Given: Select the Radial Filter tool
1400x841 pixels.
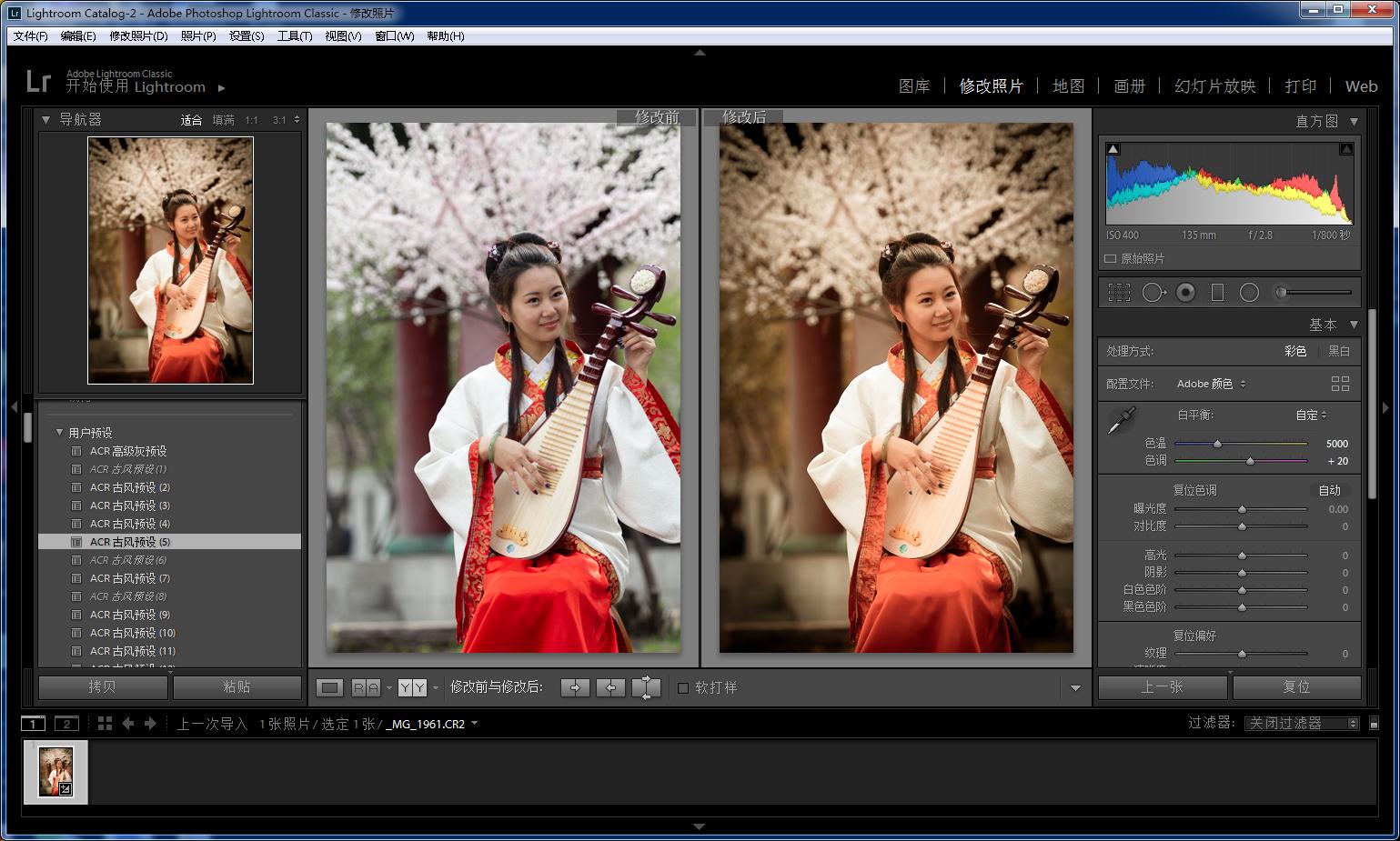Looking at the screenshot, I should pyautogui.click(x=1249, y=292).
